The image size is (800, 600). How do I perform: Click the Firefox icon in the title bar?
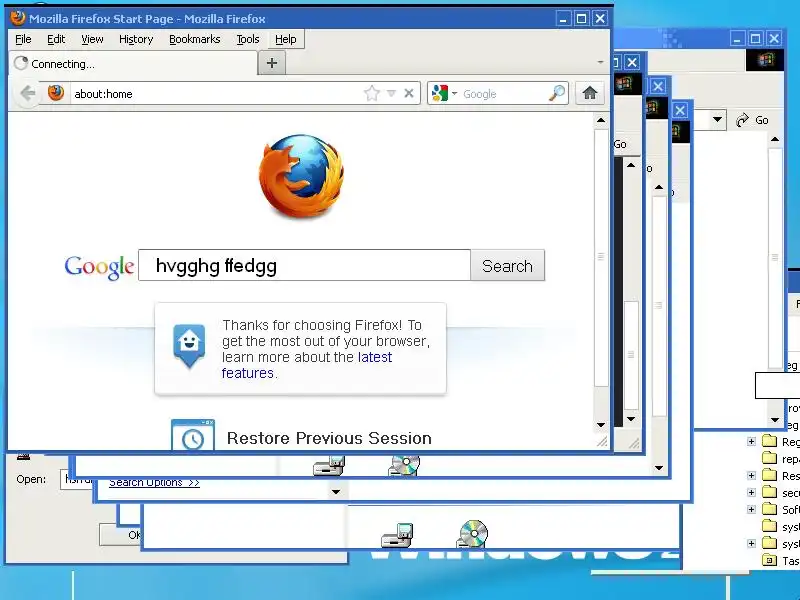(18, 18)
